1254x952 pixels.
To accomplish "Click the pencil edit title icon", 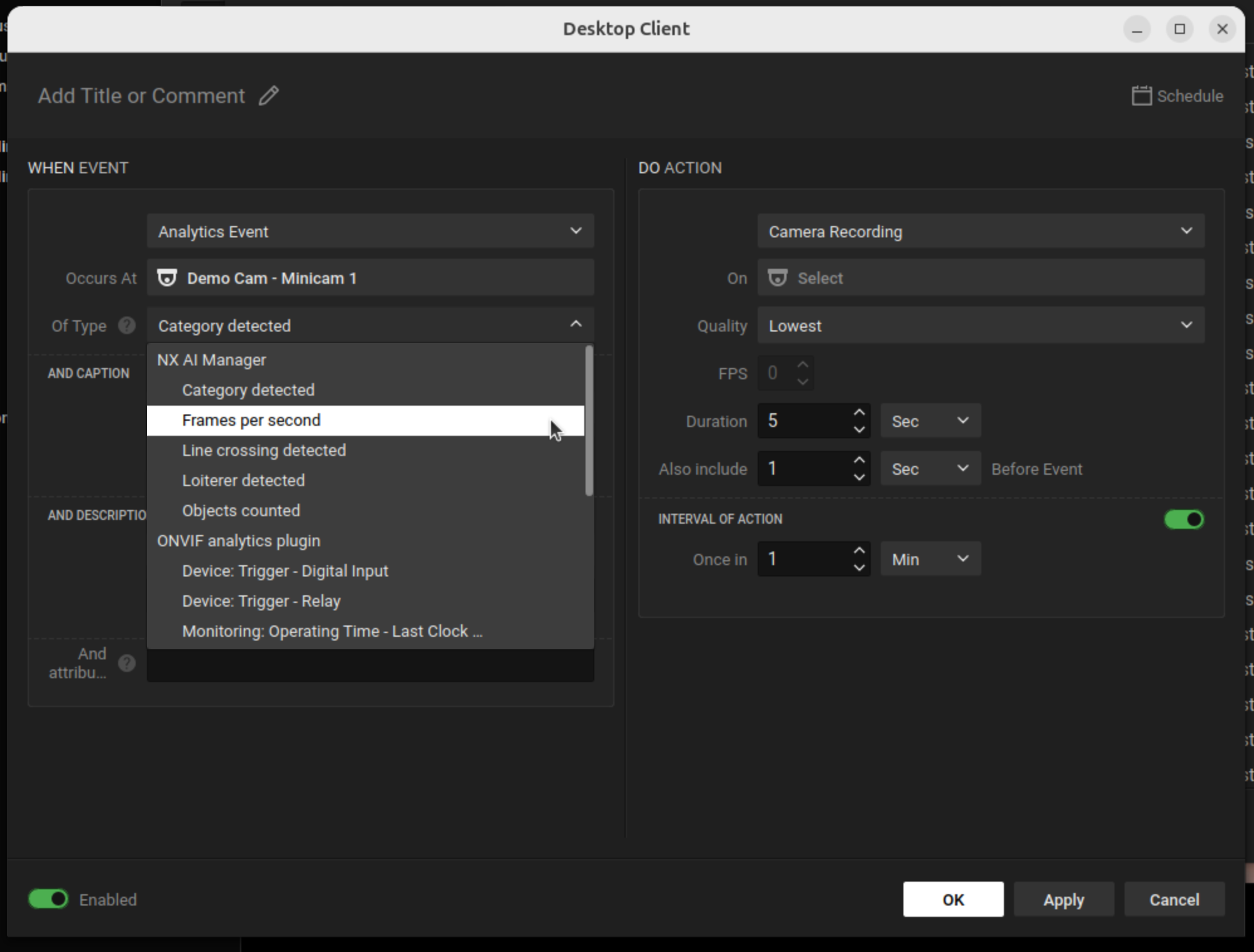I will click(269, 95).
